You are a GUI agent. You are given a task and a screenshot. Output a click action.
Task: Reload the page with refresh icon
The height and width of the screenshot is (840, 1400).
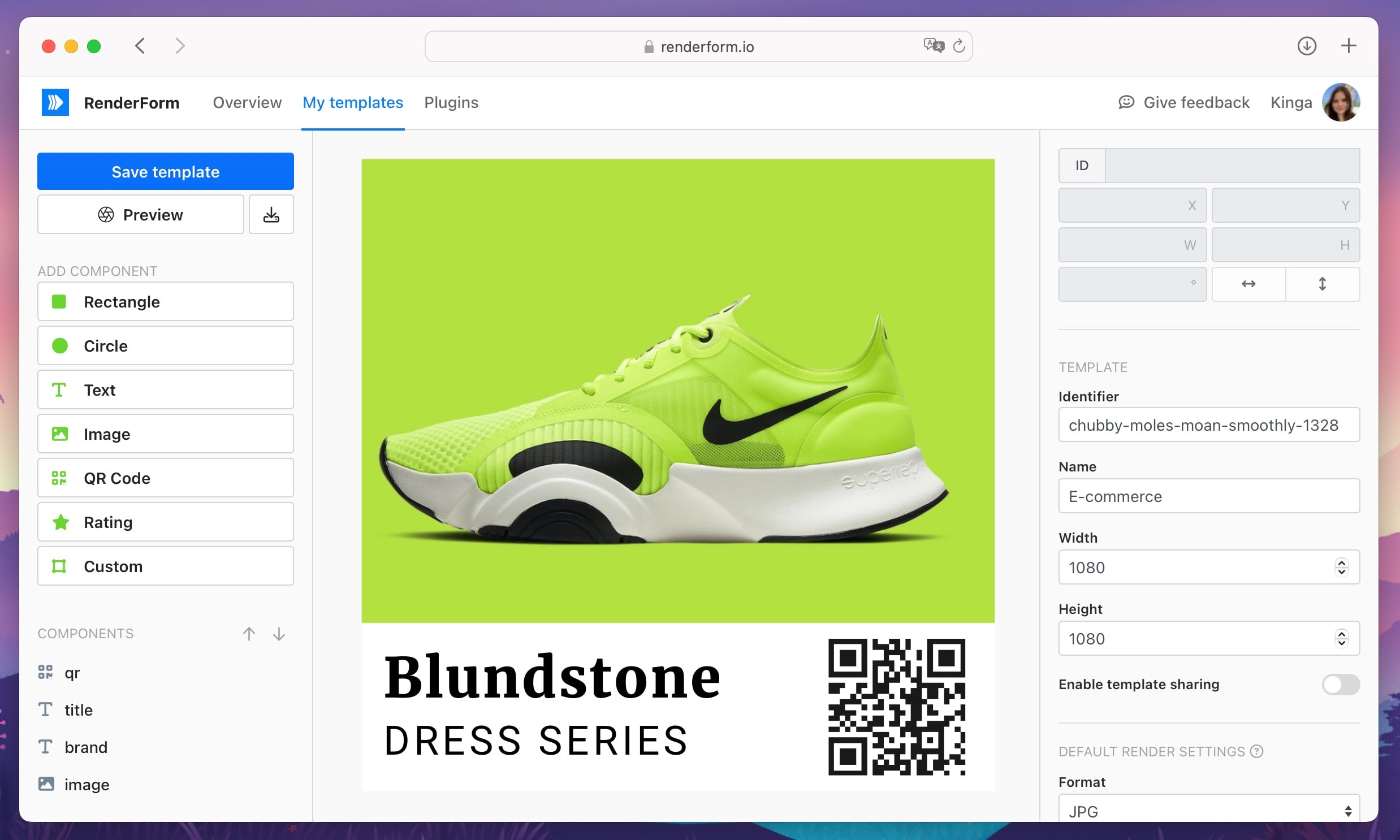point(959,46)
